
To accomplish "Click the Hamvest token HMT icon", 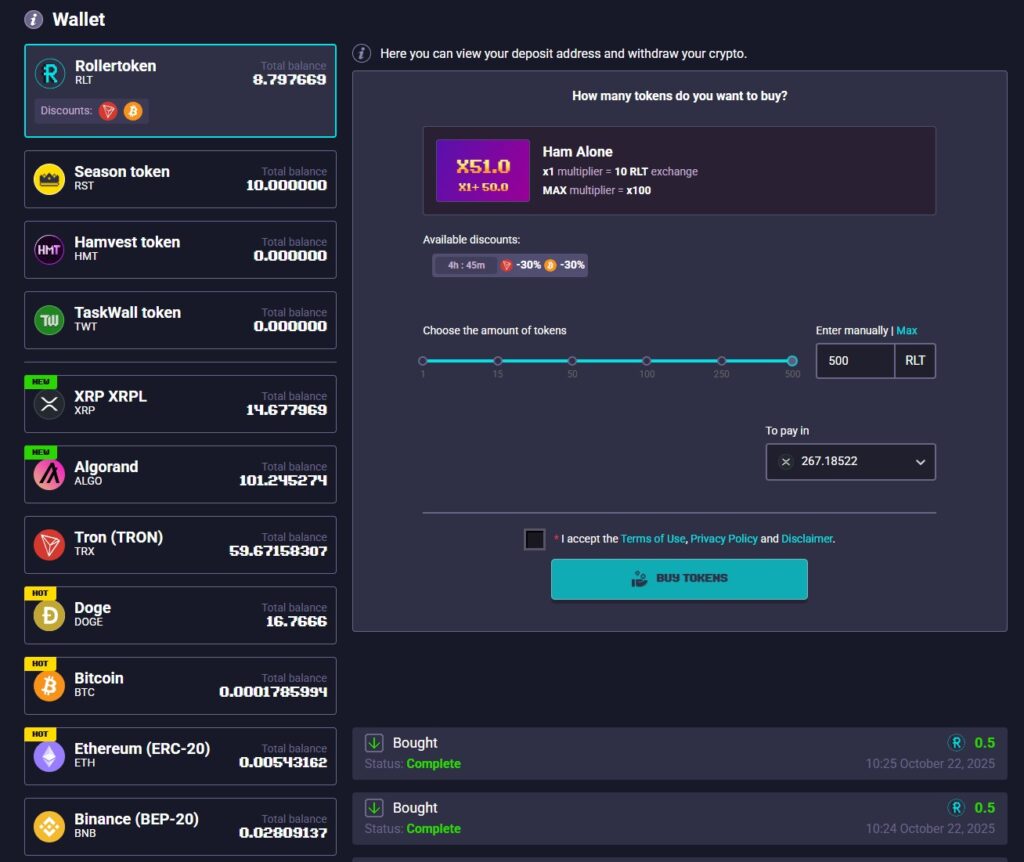I will 49,250.
